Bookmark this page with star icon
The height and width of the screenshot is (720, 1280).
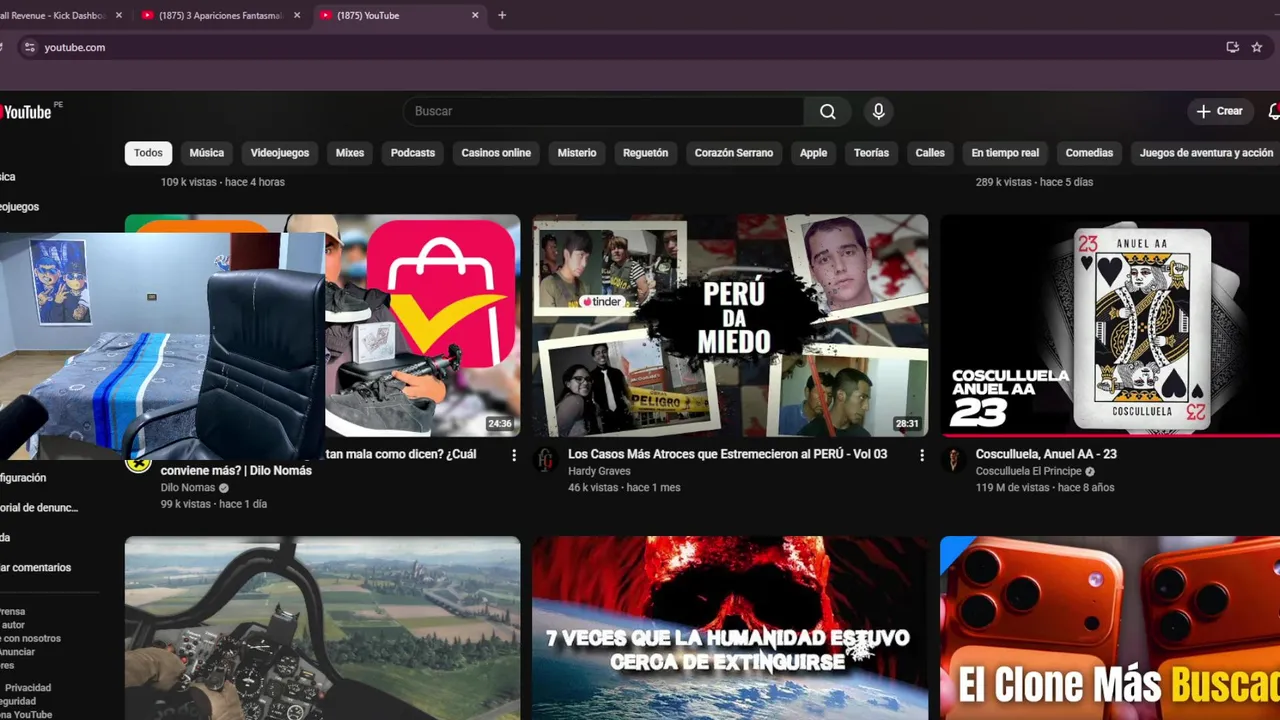click(x=1257, y=47)
